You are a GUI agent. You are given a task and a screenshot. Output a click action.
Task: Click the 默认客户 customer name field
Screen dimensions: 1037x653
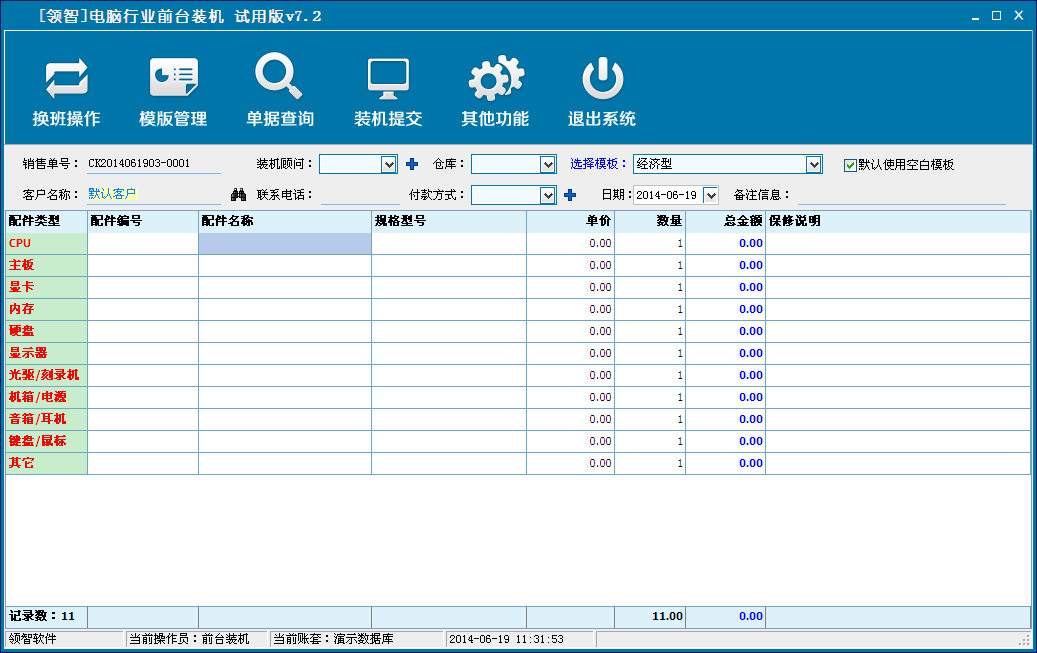[150, 194]
